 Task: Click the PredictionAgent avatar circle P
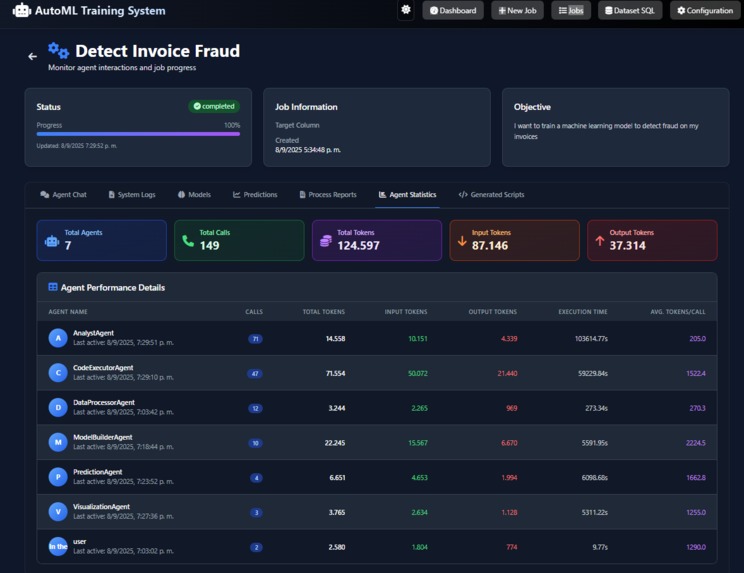tap(58, 477)
